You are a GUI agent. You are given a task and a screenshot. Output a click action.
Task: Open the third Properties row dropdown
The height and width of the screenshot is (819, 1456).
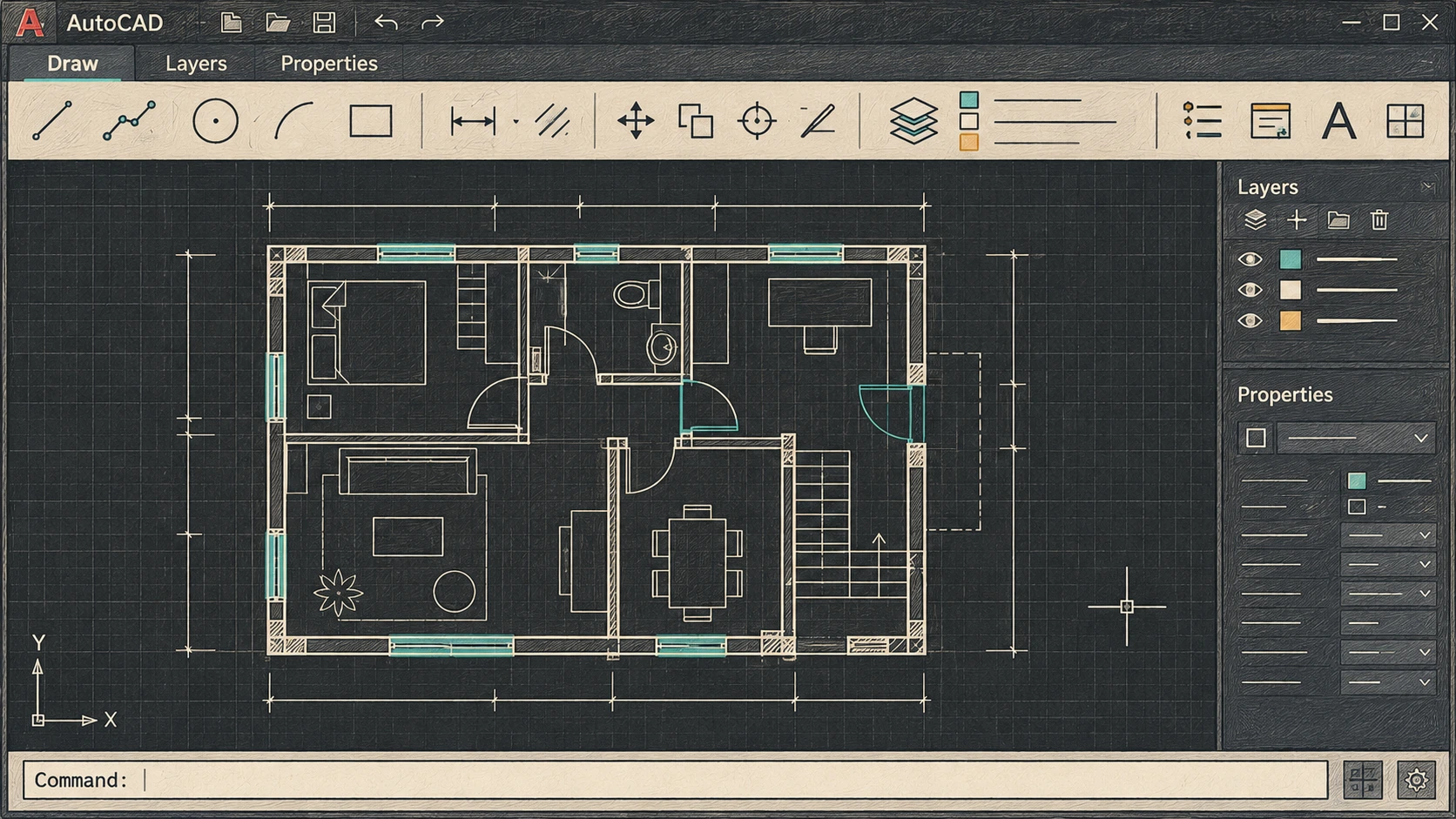(1387, 535)
